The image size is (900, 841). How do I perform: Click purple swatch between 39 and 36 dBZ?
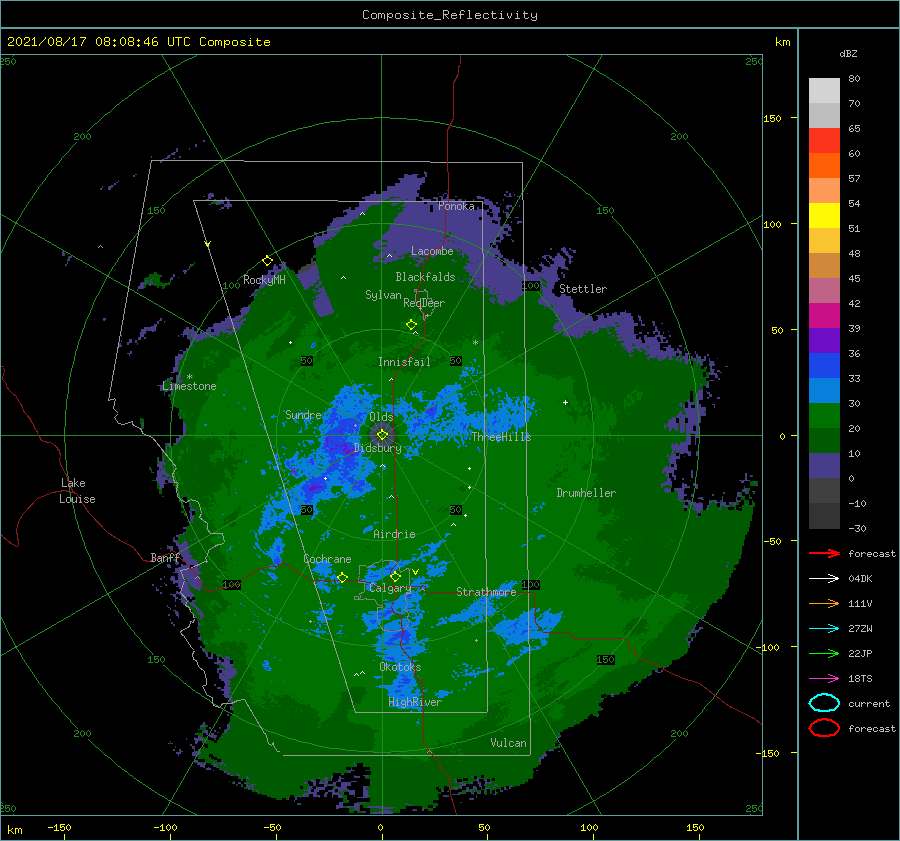tap(824, 341)
